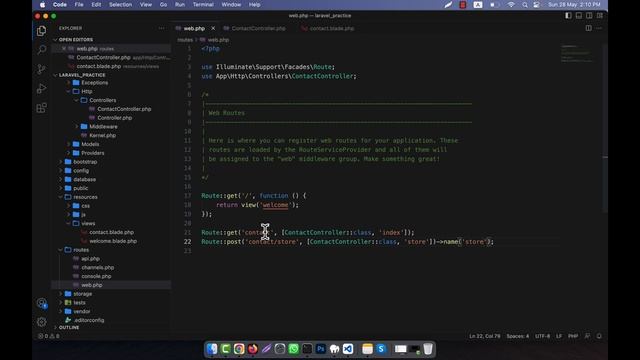Screen dimensions: 640x360
Task: Click the PHP language mode indicator
Action: [573, 336]
